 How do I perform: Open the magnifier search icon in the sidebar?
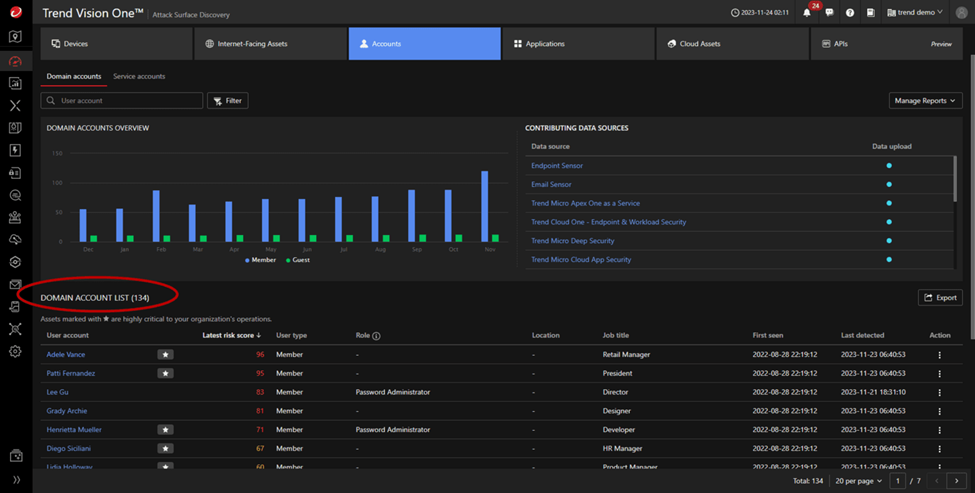[16, 195]
